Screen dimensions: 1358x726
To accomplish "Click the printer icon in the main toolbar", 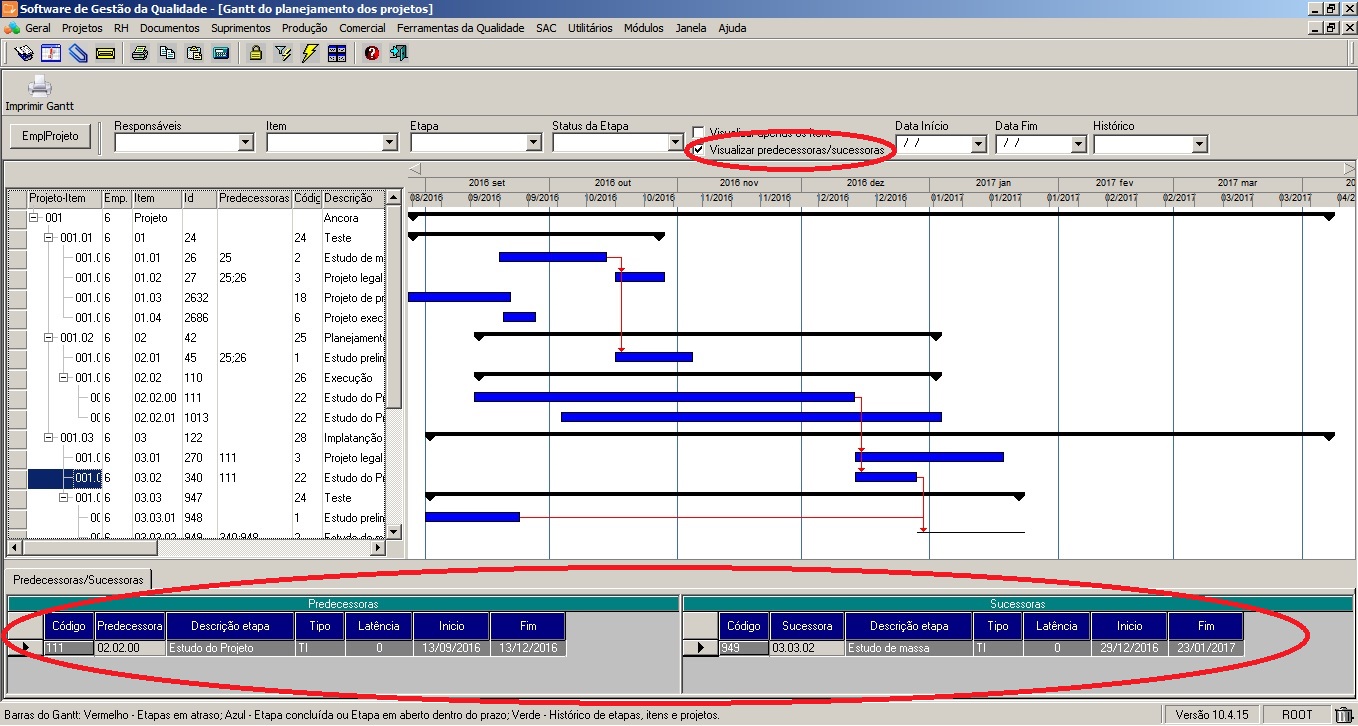I will [140, 53].
